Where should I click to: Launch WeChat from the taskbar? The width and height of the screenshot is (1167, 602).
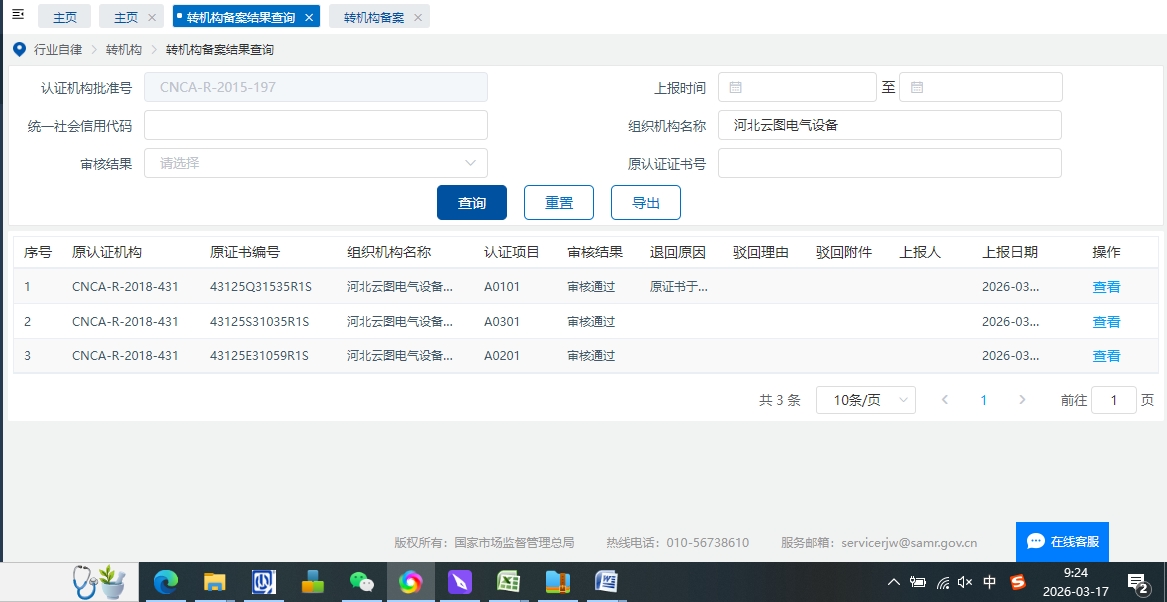click(x=361, y=582)
